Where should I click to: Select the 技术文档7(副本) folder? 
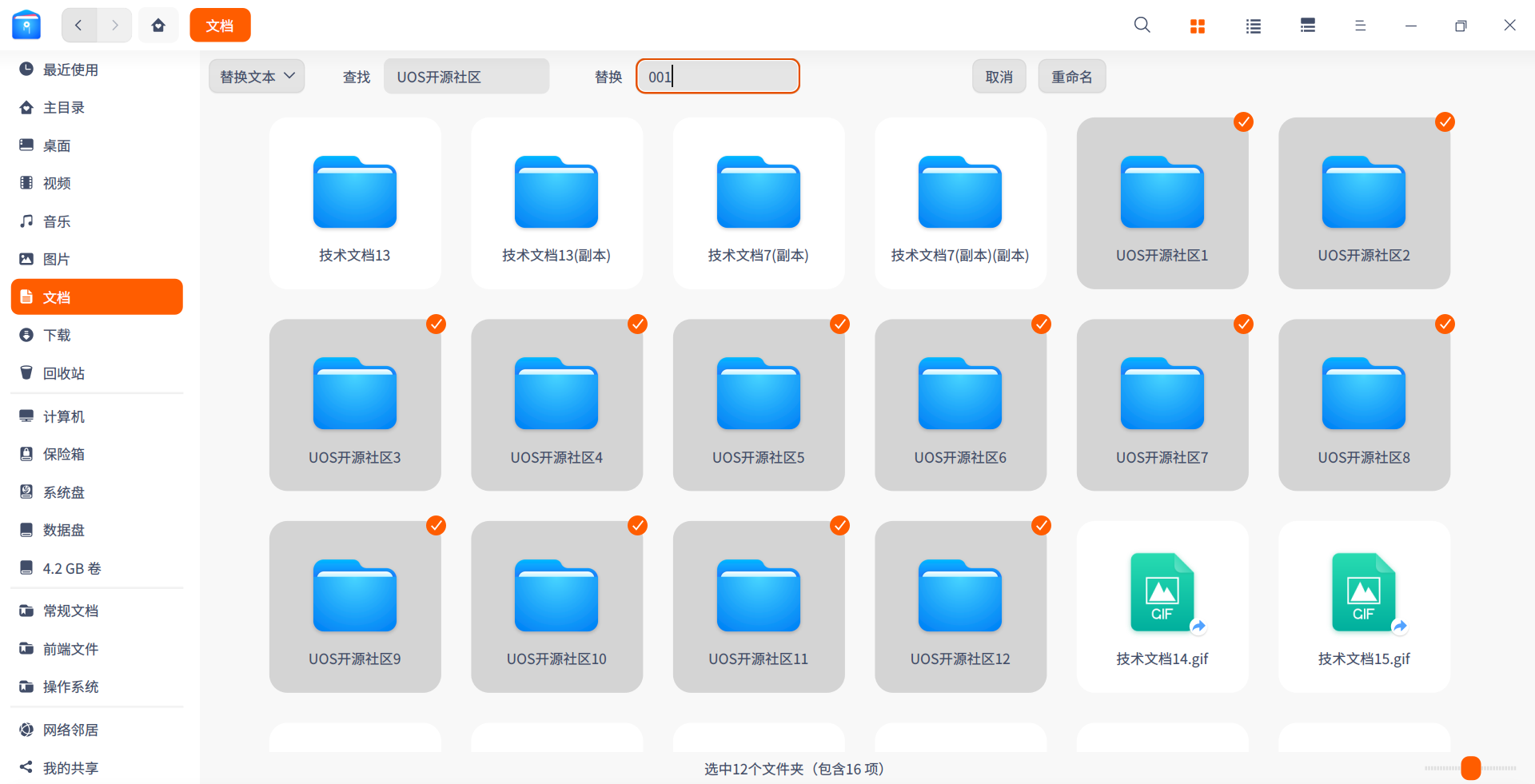(x=759, y=203)
